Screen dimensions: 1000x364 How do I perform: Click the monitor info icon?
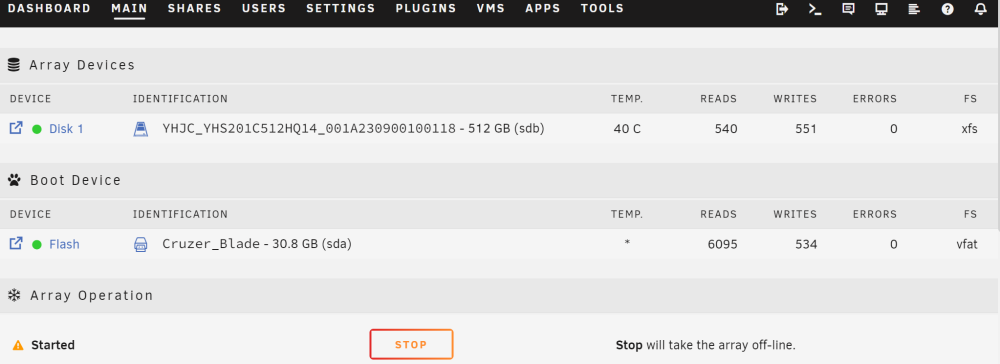tap(881, 9)
